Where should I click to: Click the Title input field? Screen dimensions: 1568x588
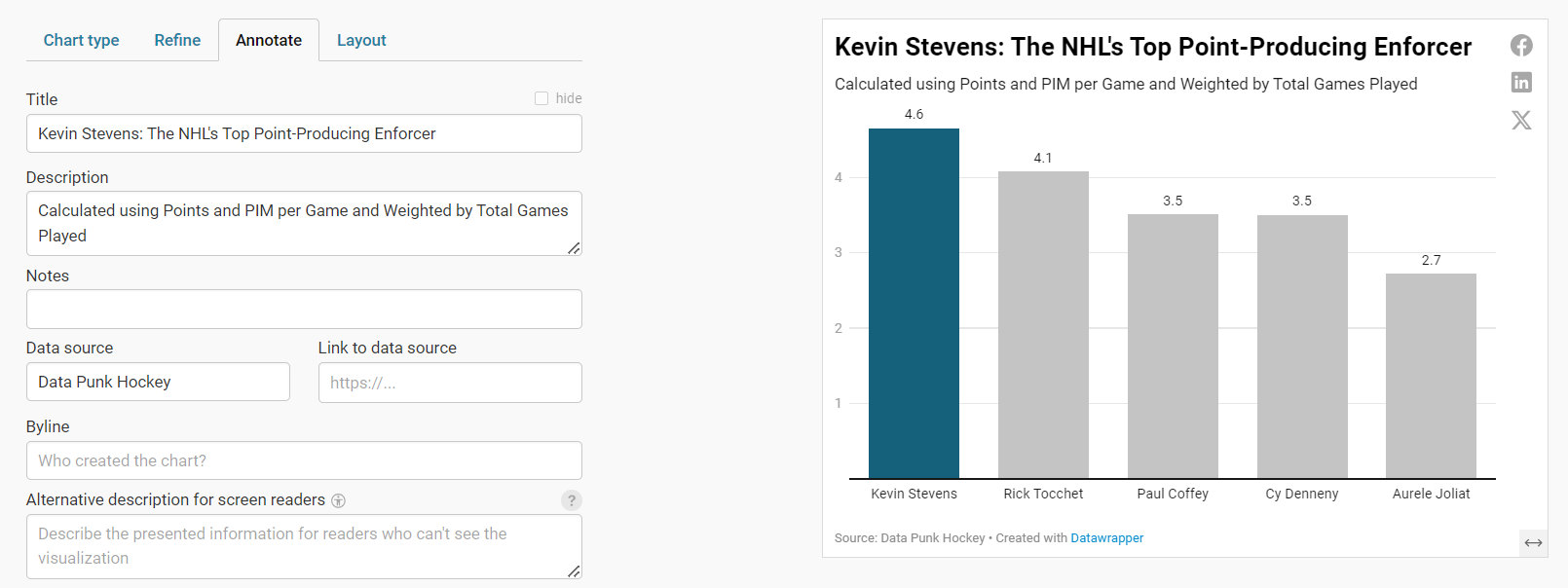tap(304, 133)
